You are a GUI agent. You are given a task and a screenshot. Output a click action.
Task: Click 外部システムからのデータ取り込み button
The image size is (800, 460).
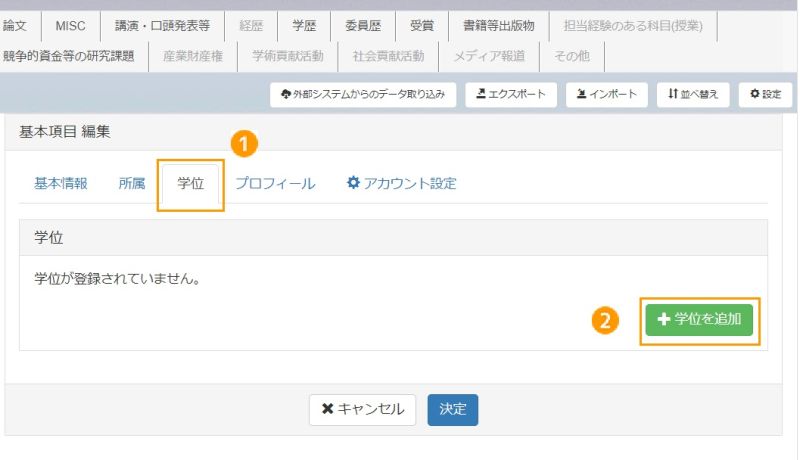coord(363,94)
